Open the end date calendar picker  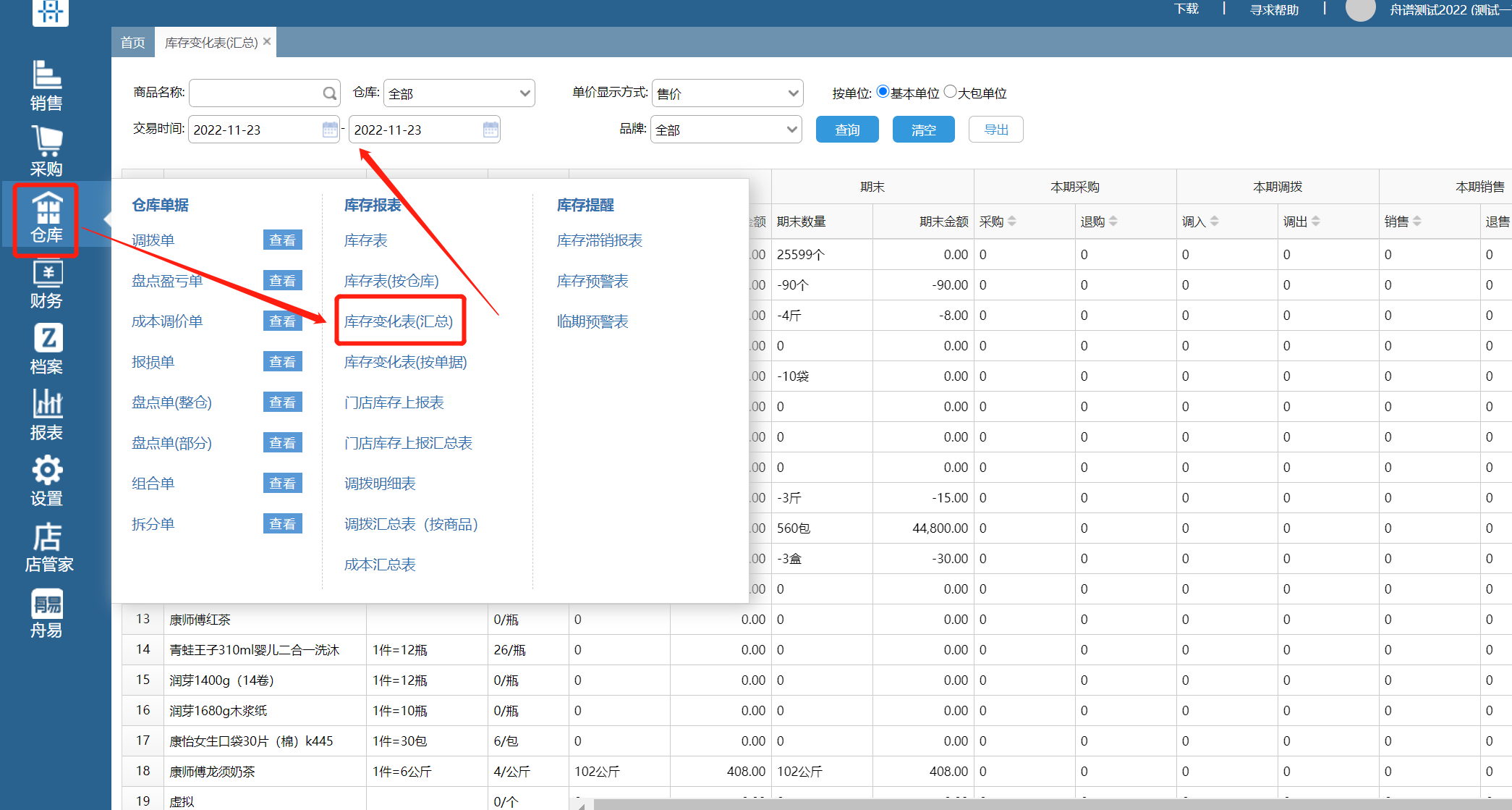(x=490, y=130)
